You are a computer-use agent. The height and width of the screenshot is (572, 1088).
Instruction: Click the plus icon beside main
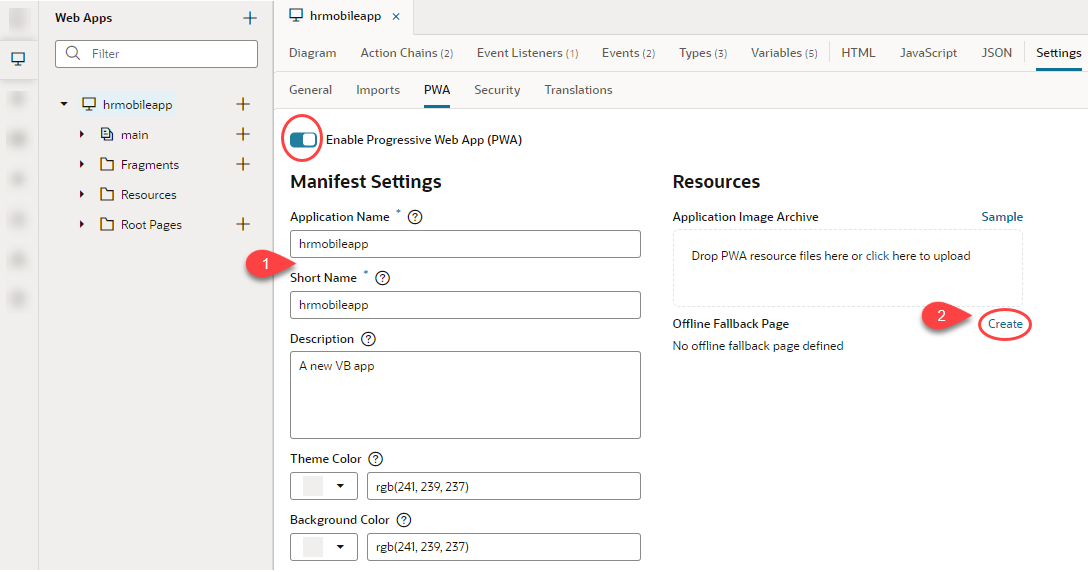[x=243, y=134]
